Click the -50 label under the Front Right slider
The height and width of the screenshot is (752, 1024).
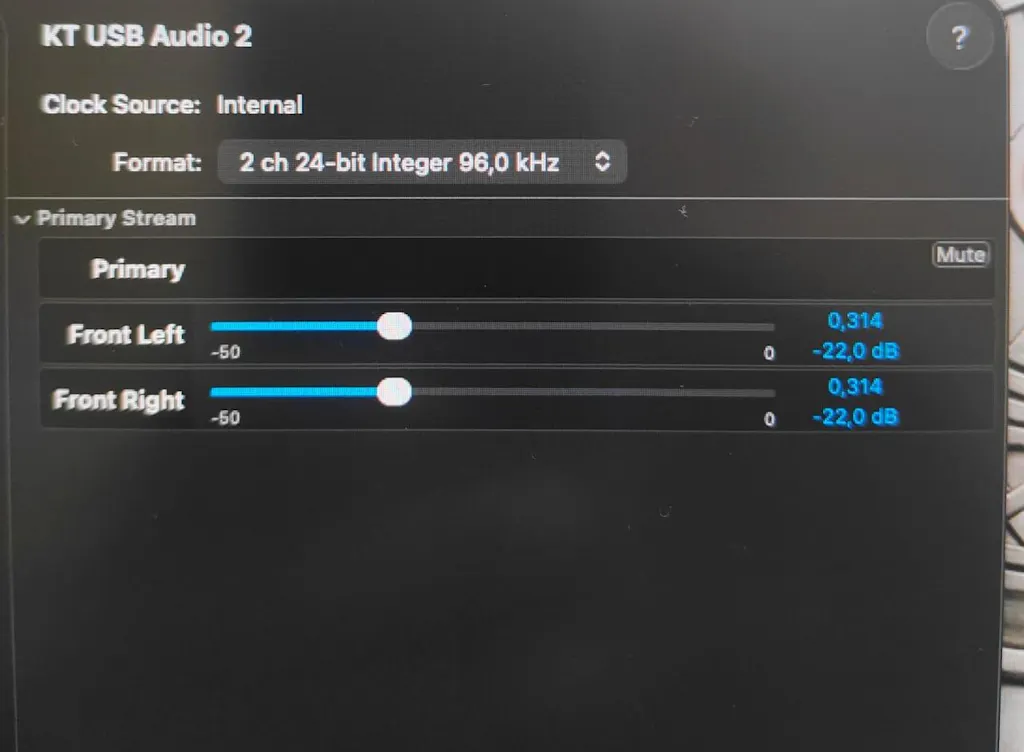point(225,418)
